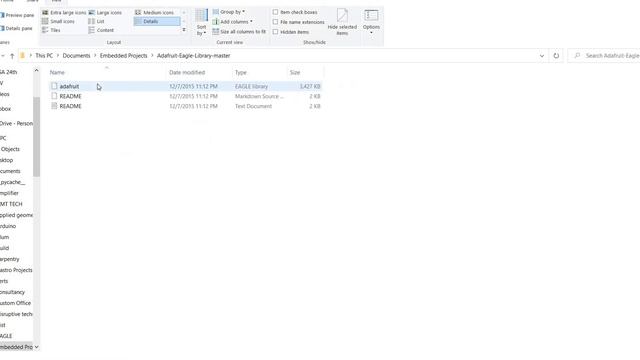Choose Large icons layout
This screenshot has height=360, width=640.
(105, 13)
